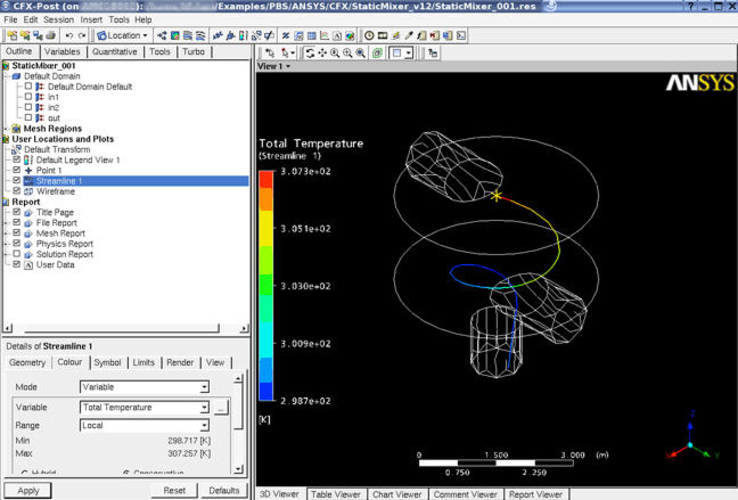Click the outline tree horizontal scrollbar
This screenshot has height=500, width=738.
coord(122,328)
